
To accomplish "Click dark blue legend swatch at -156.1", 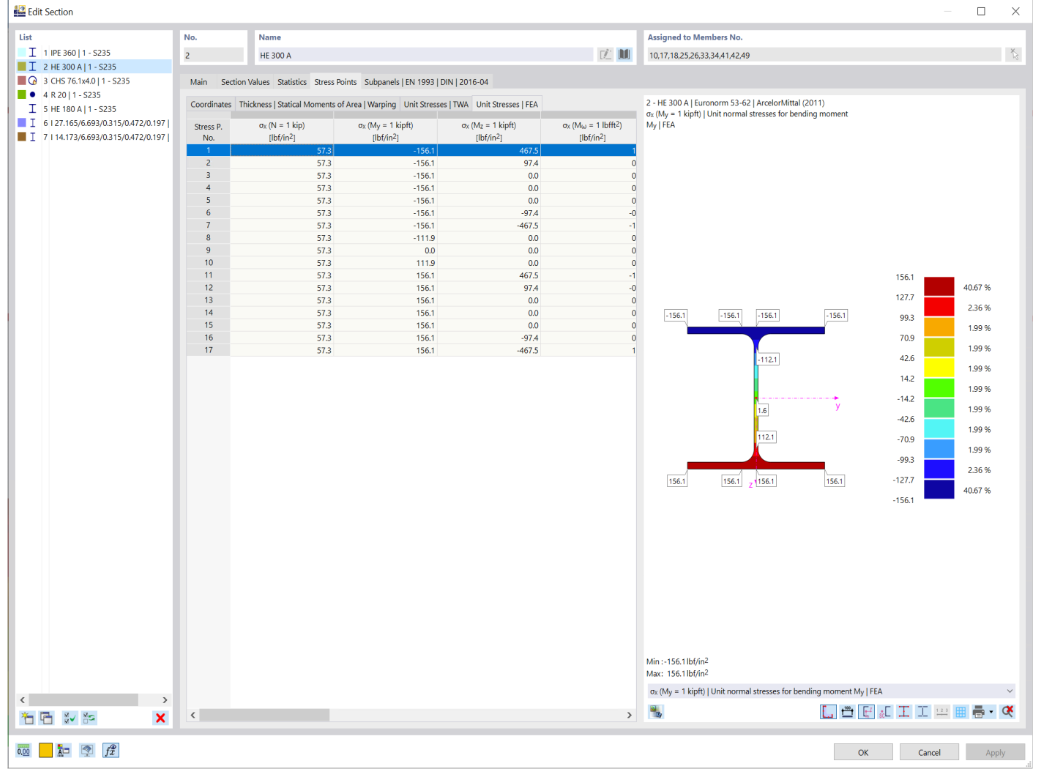I will tap(939, 490).
